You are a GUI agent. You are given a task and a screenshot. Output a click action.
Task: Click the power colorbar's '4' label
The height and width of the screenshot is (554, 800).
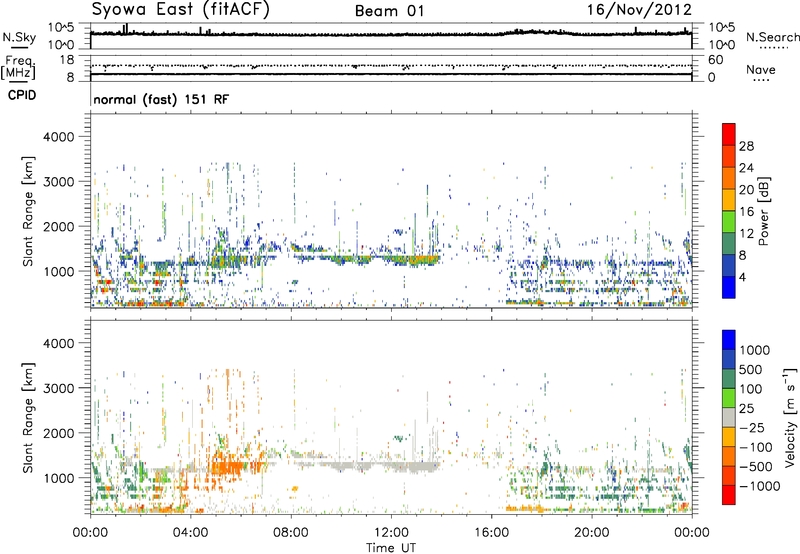coord(742,277)
